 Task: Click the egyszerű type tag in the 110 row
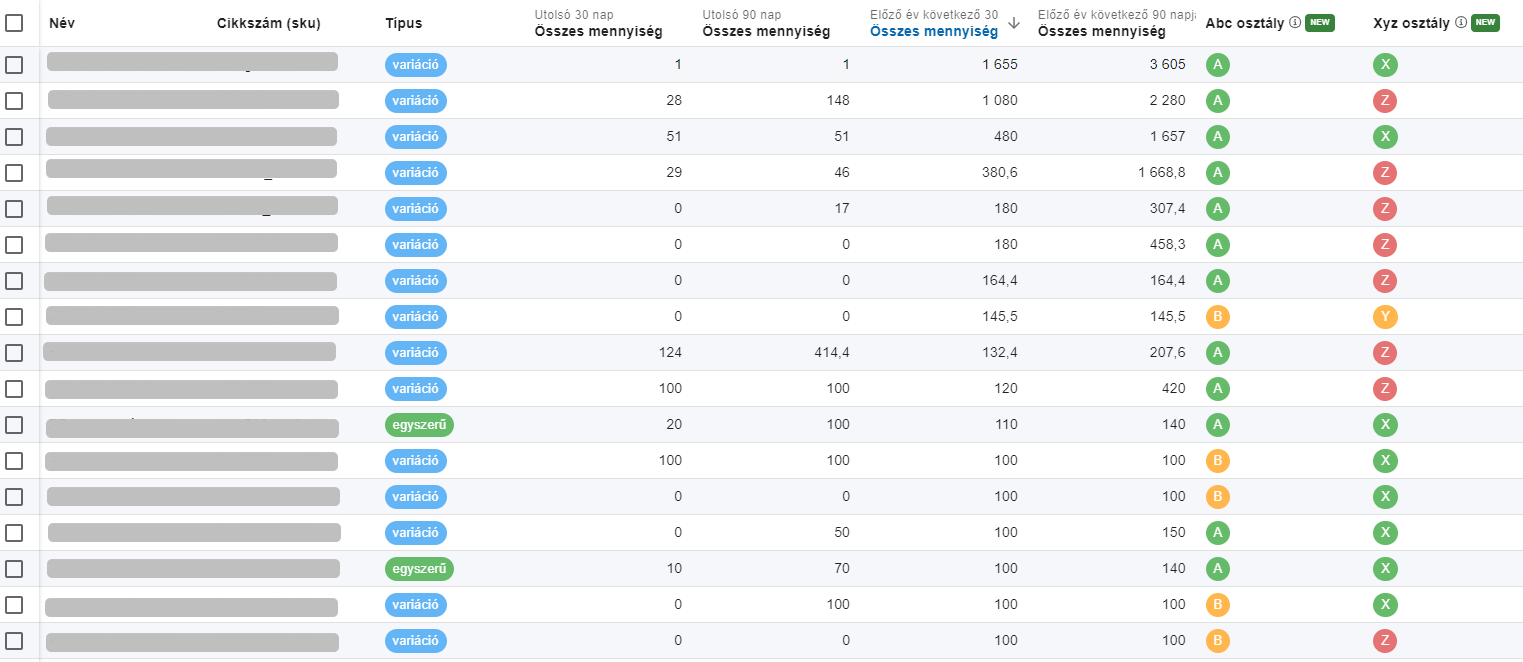click(x=419, y=425)
